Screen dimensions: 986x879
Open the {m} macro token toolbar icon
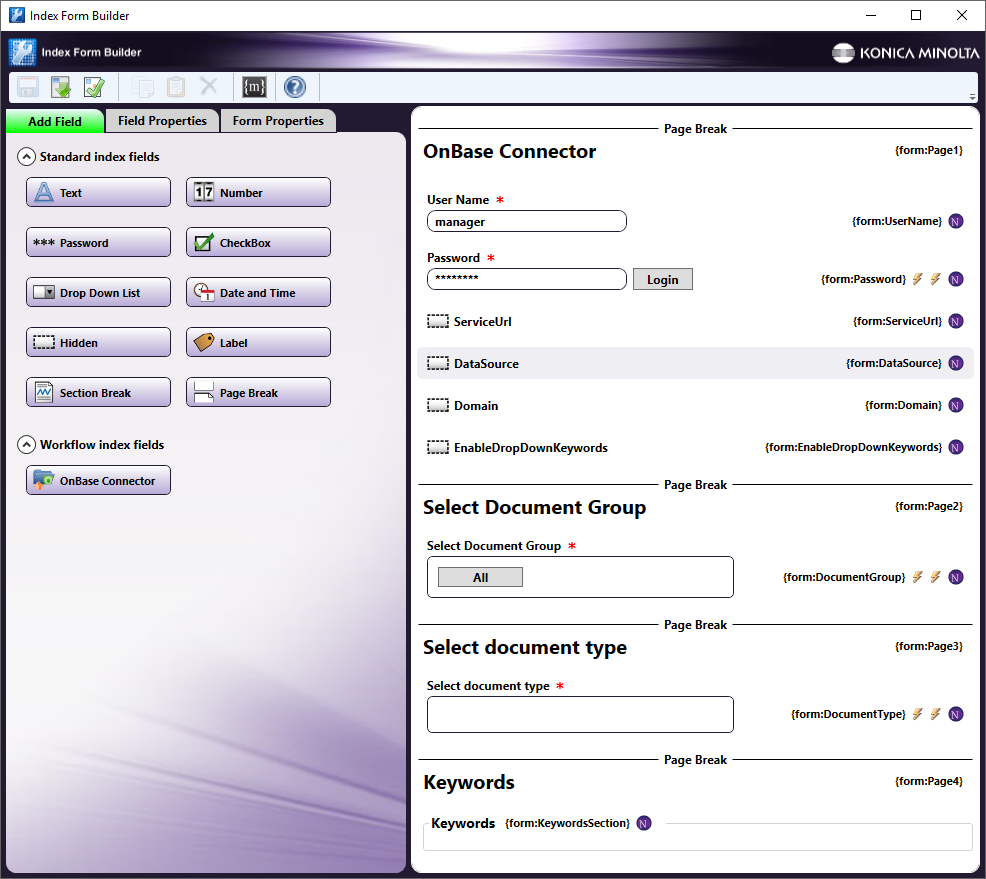click(x=254, y=87)
